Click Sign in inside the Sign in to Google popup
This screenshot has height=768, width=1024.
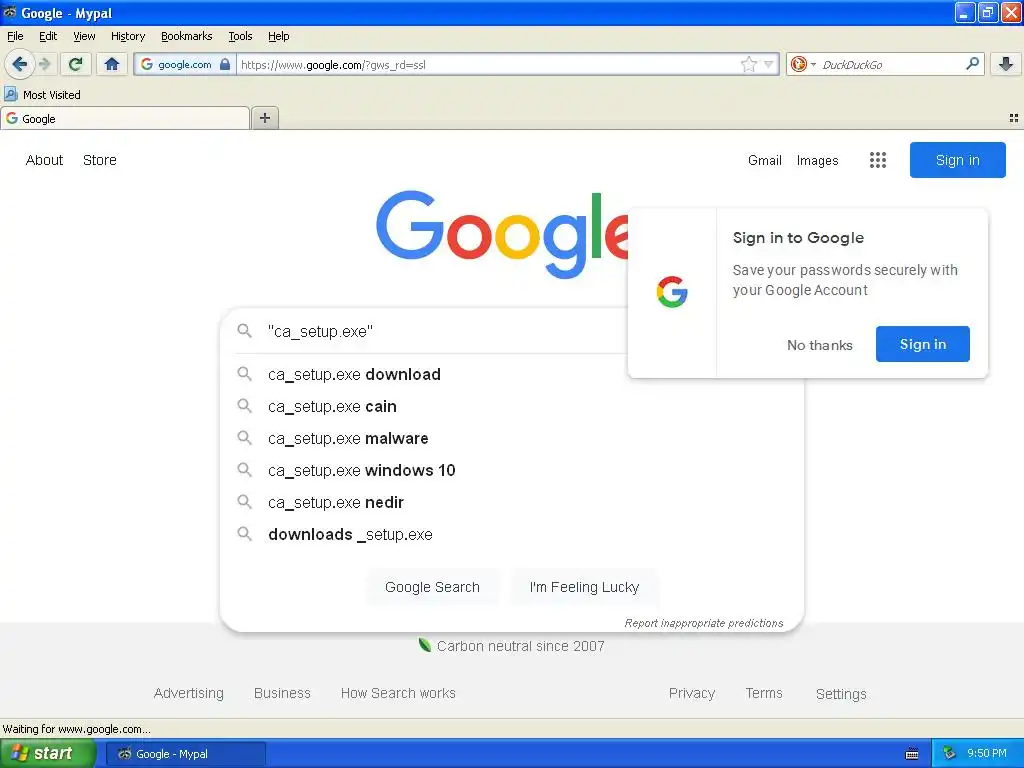[923, 344]
